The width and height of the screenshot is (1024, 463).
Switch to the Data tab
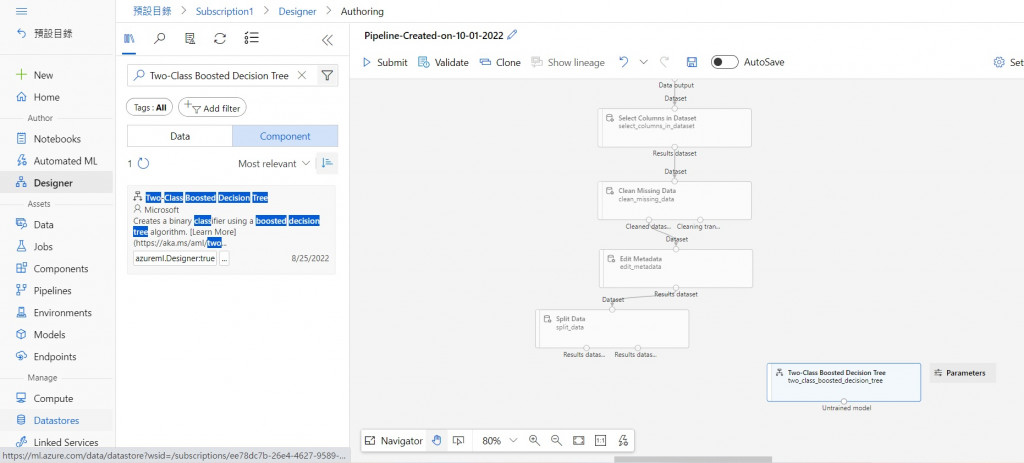pos(180,136)
